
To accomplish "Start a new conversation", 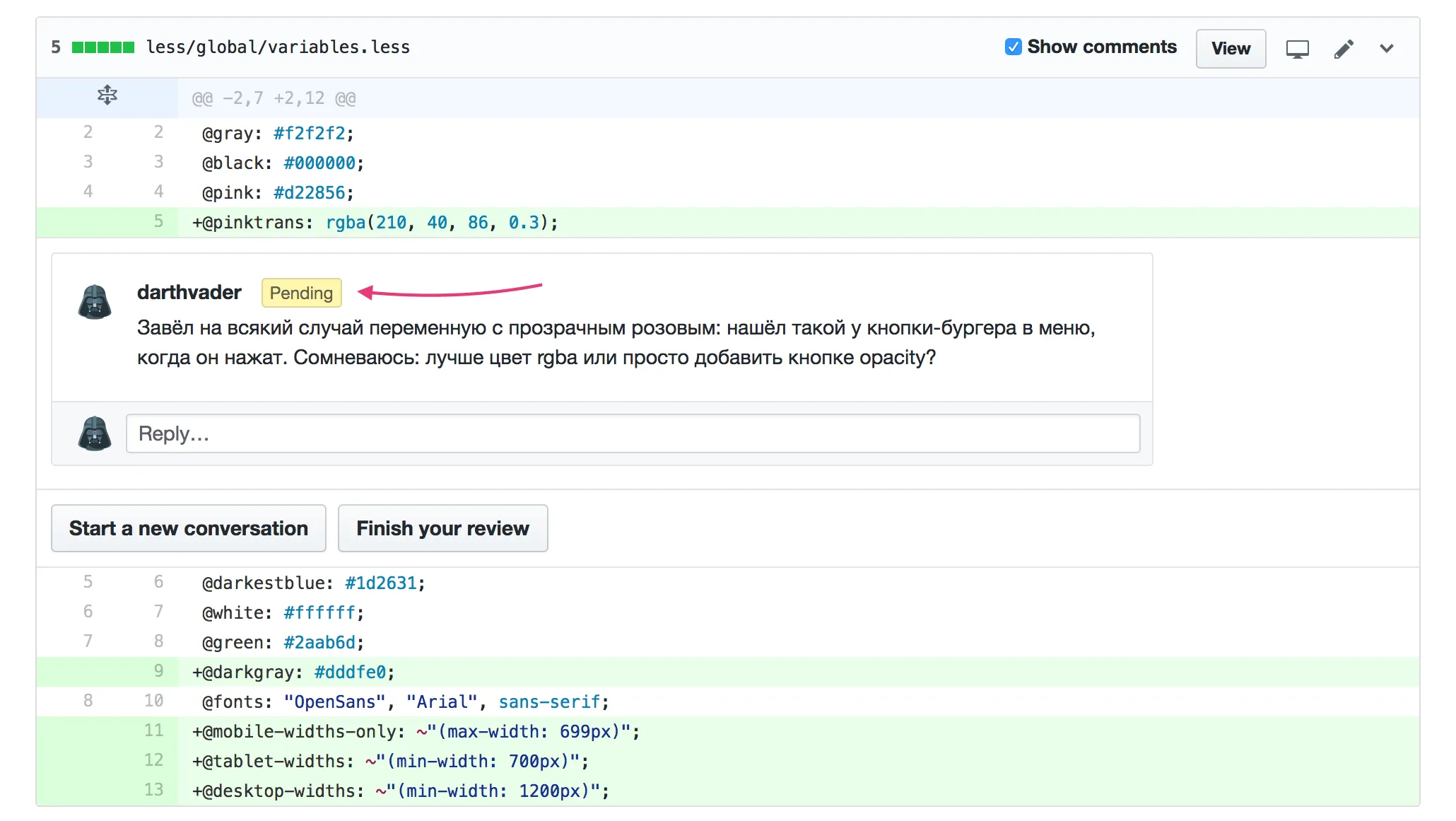I will tap(188, 528).
